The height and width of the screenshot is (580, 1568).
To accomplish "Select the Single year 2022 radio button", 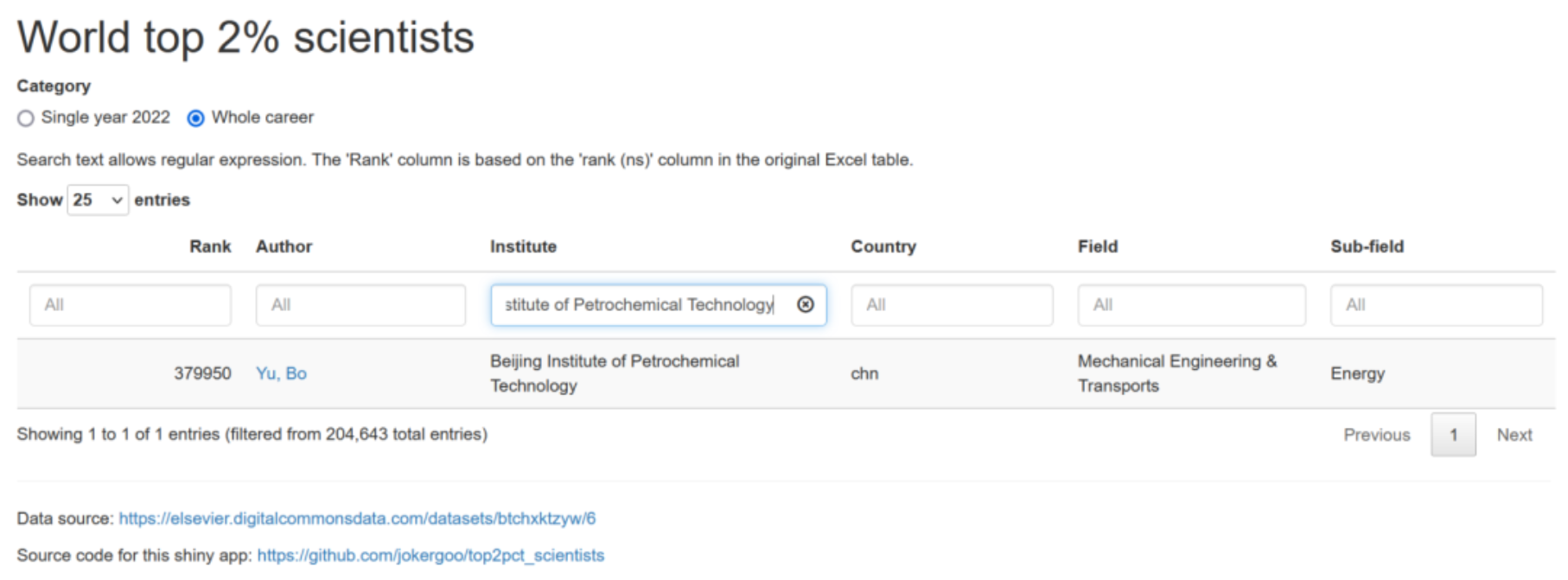I will pos(26,118).
